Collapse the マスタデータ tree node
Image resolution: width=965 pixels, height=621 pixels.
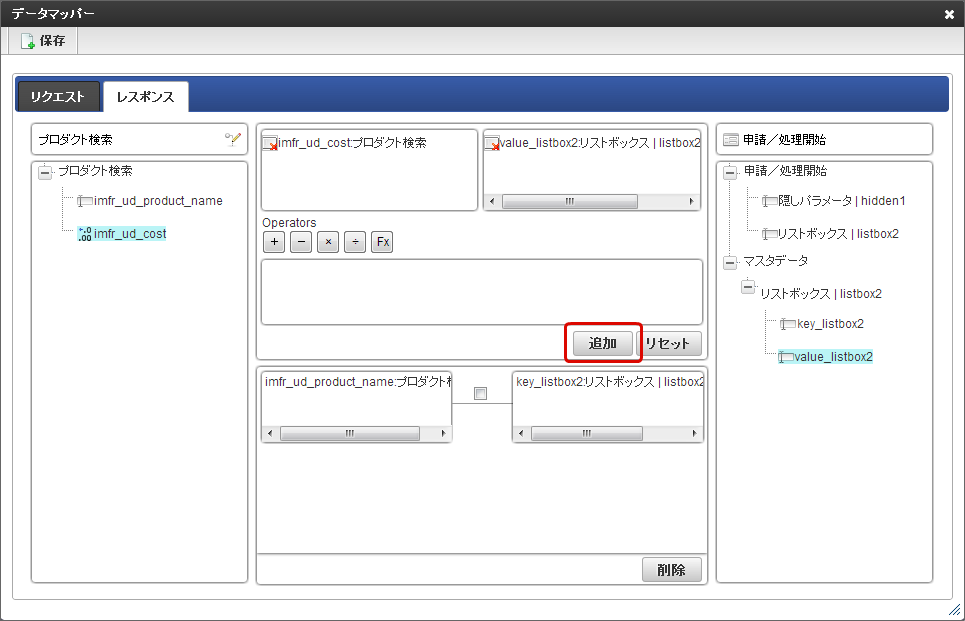coord(730,263)
